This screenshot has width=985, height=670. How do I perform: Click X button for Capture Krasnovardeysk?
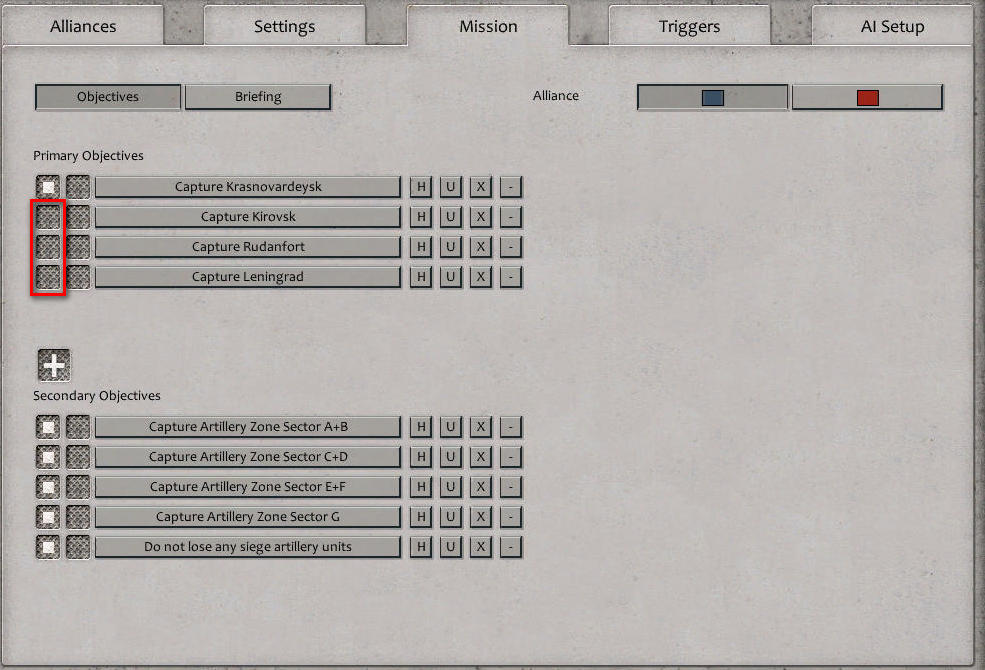tap(481, 186)
